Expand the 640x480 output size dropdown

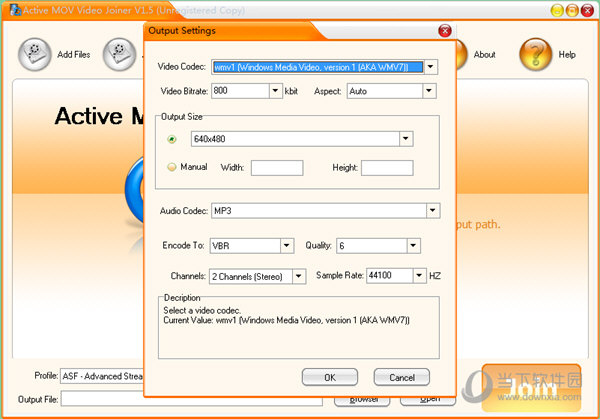406,139
